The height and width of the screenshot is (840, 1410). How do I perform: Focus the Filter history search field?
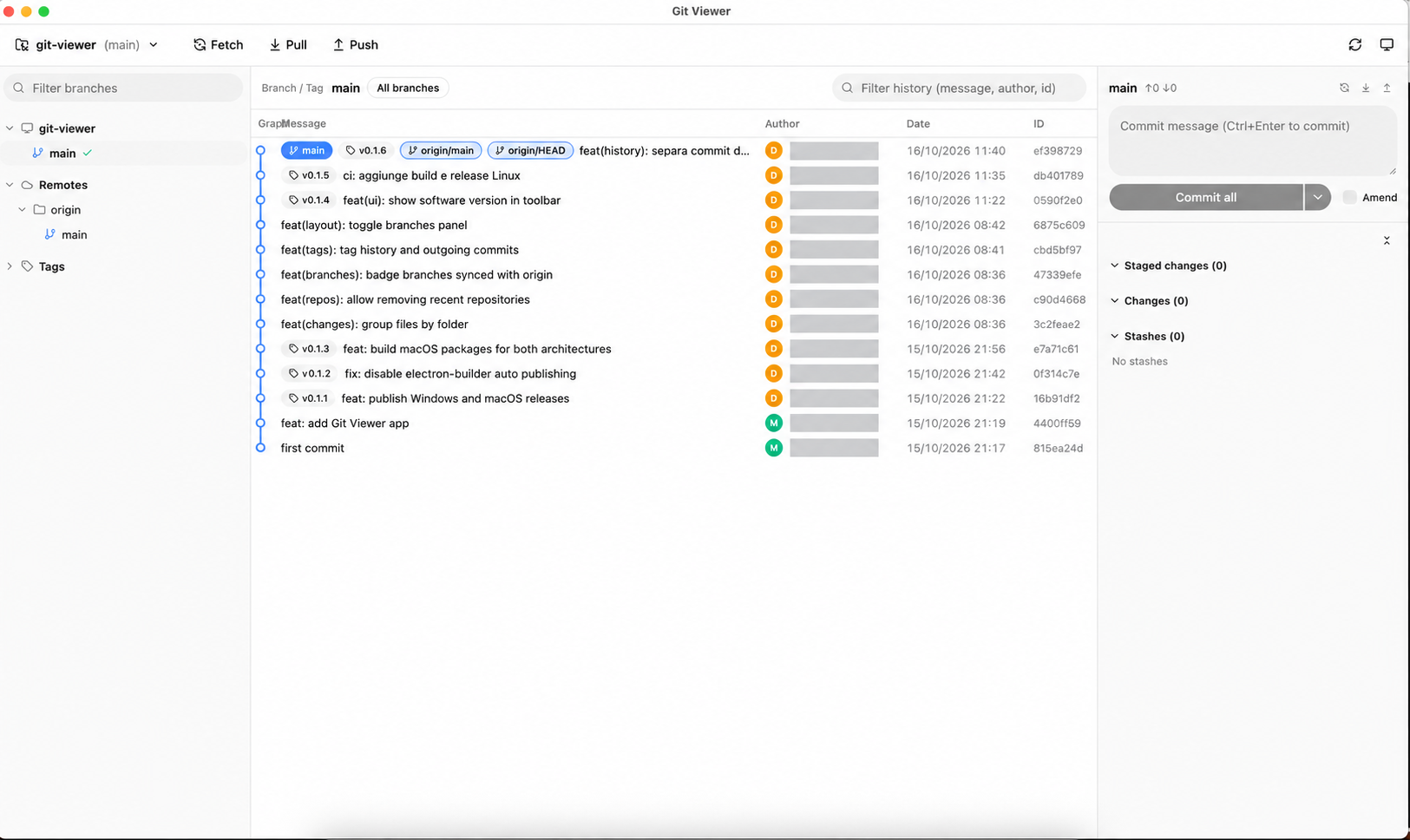(959, 88)
